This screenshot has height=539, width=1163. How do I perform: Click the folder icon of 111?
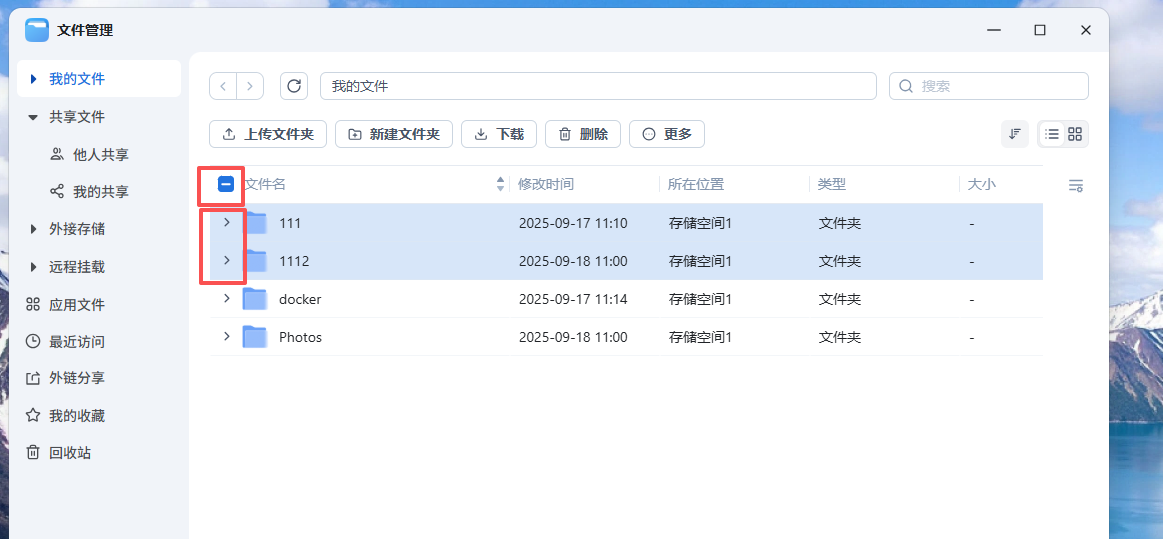tap(255, 222)
